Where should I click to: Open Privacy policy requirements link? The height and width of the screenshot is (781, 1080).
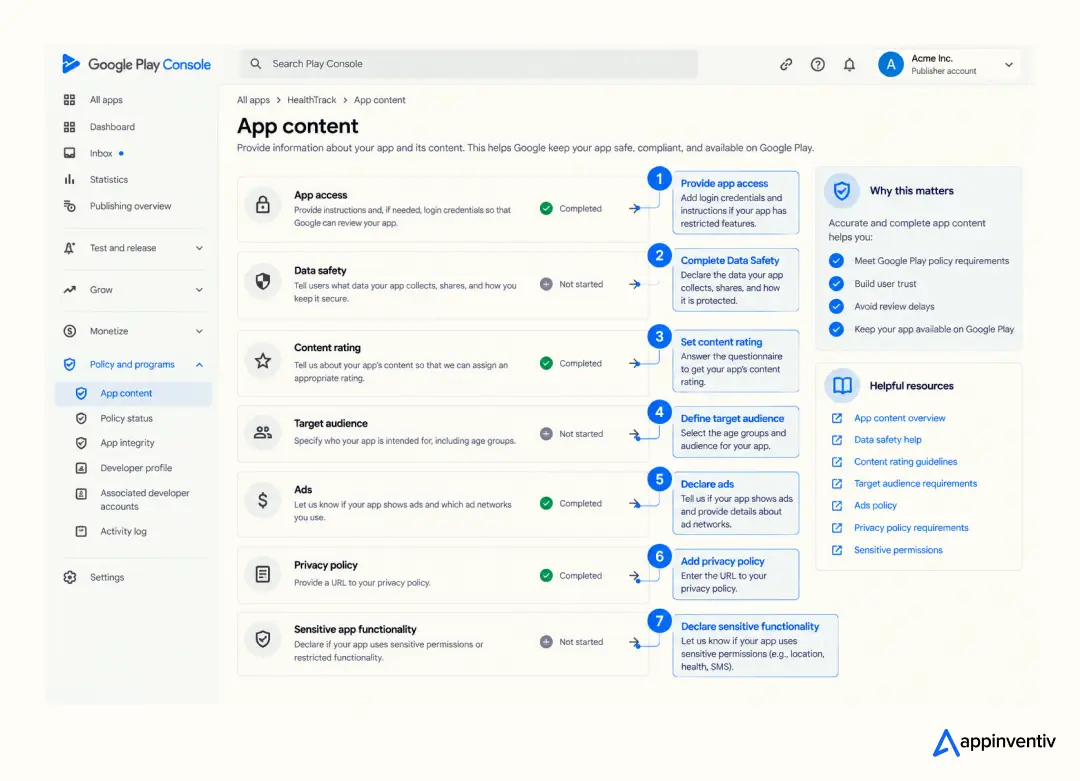click(x=911, y=528)
